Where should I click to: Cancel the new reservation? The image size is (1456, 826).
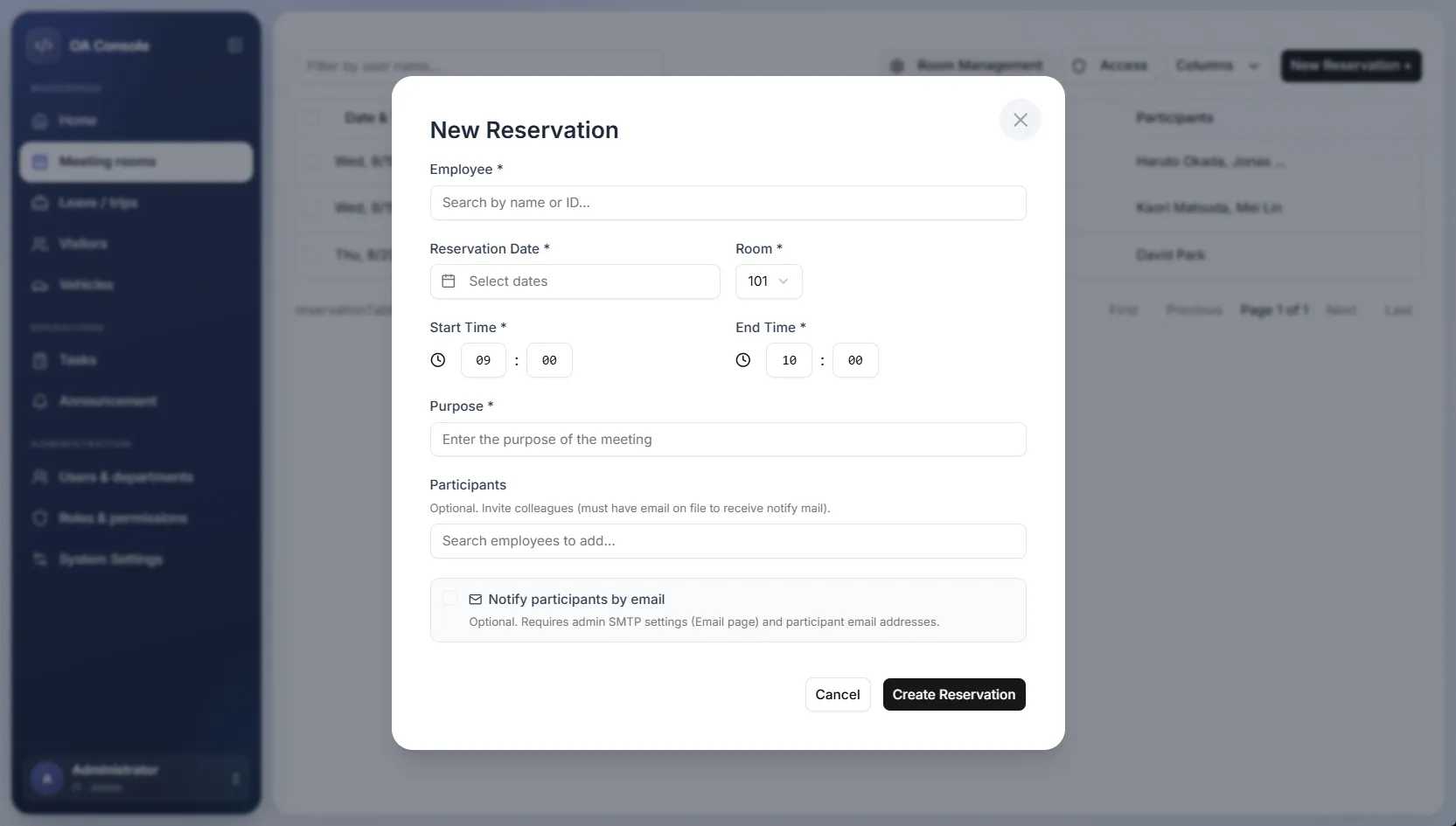(838, 695)
